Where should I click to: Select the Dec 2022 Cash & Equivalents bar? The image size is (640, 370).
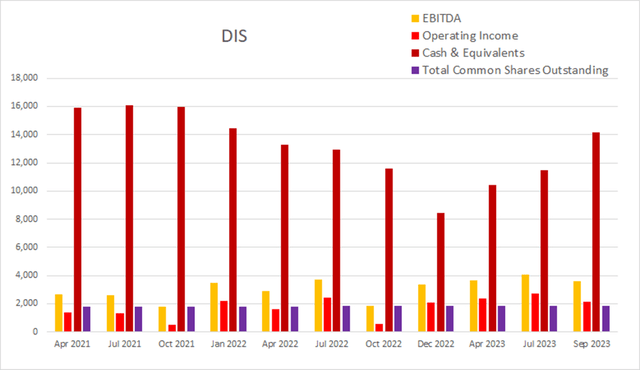tap(441, 272)
